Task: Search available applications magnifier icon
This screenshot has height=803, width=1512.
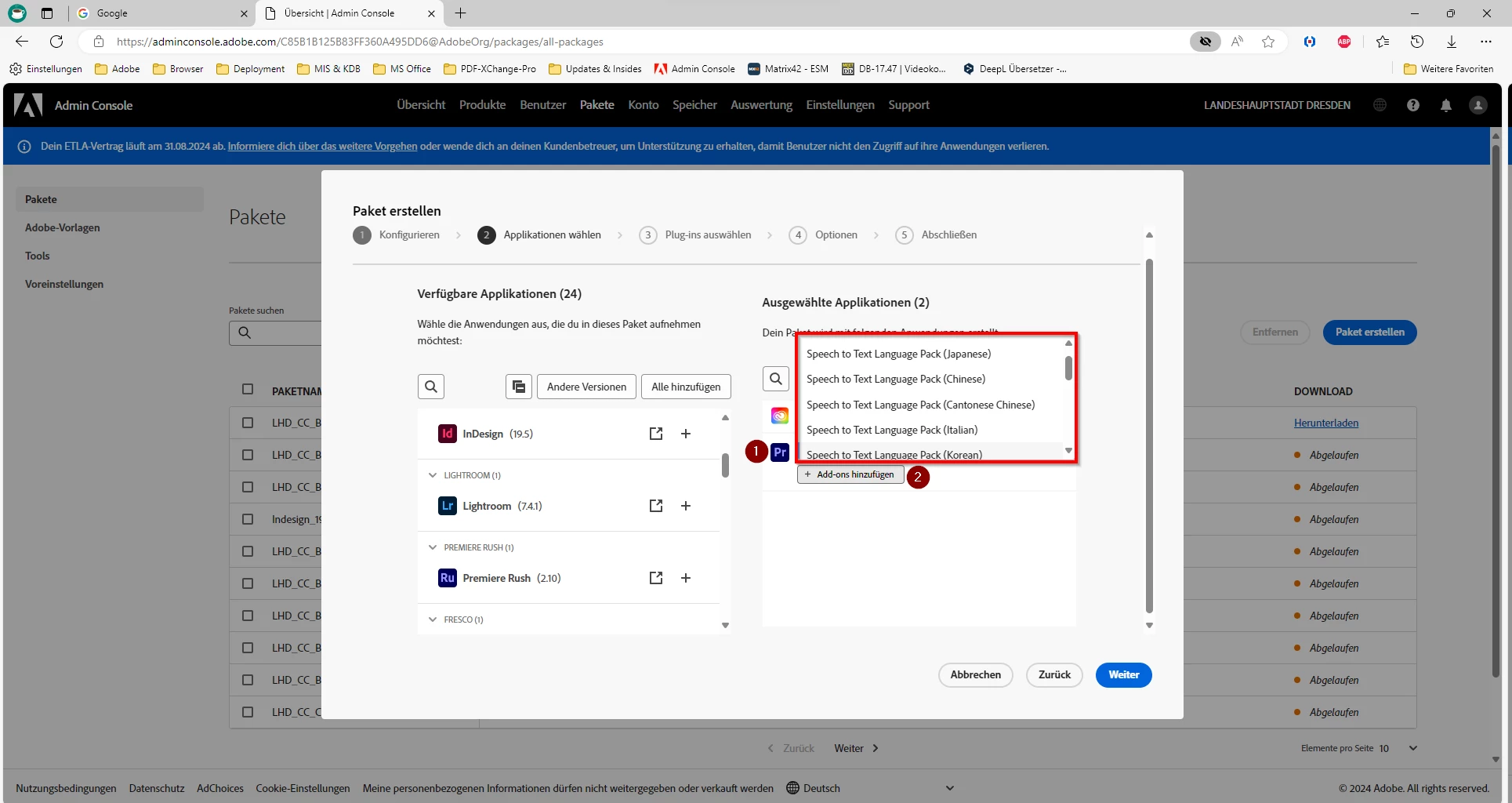Action: pyautogui.click(x=431, y=387)
